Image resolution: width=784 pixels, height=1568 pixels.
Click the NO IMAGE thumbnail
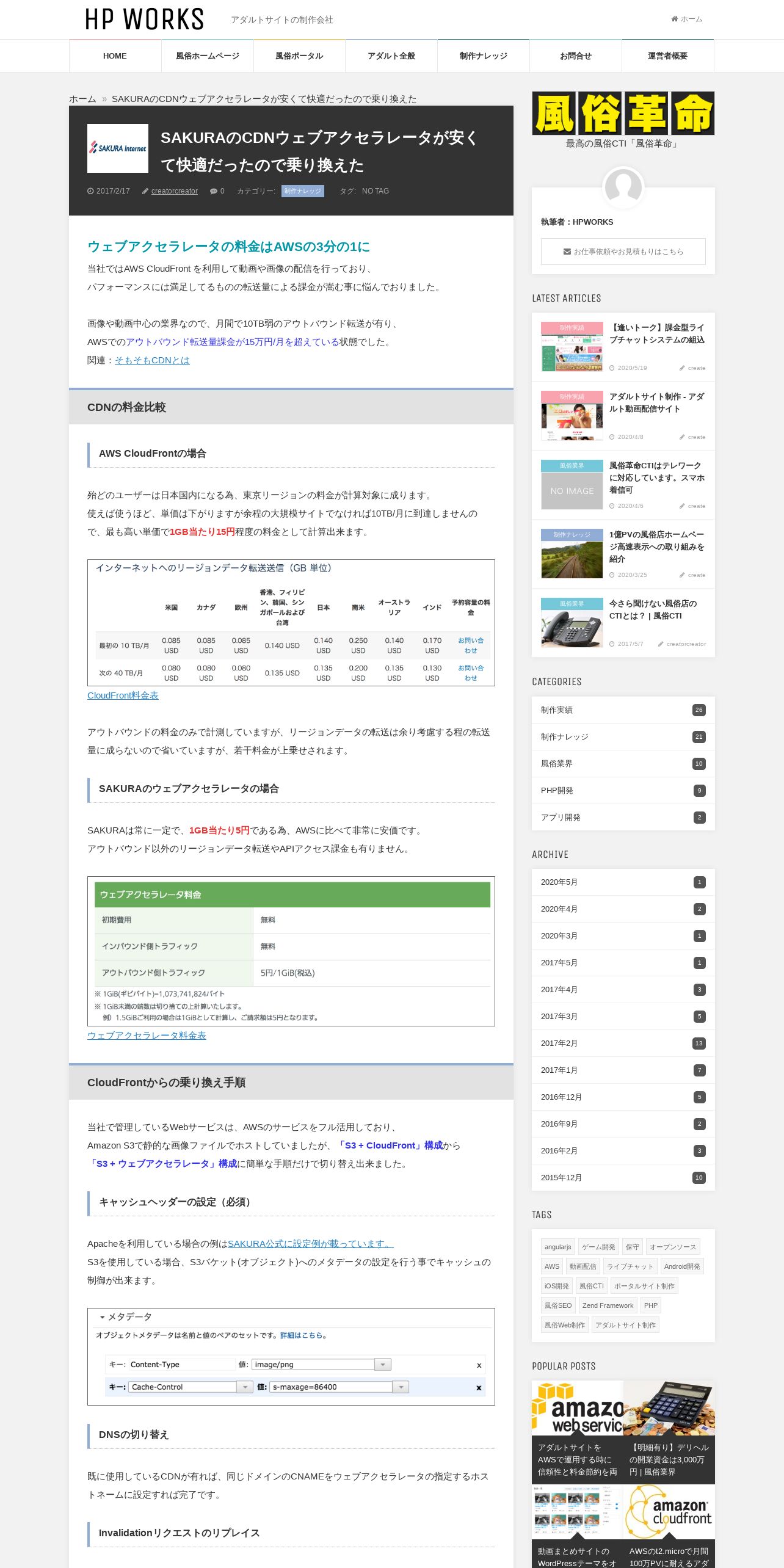click(572, 490)
